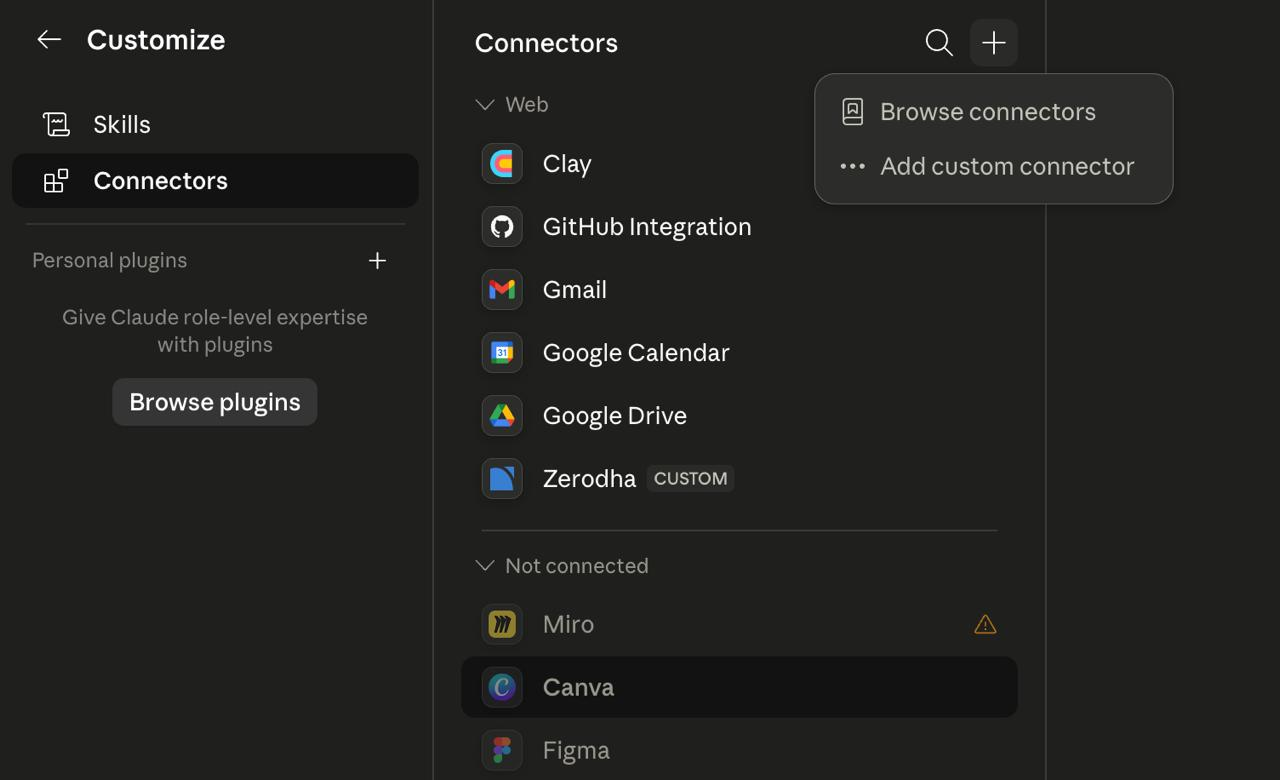1280x780 pixels.
Task: Click the Browse connectors bookmark icon
Action: (x=852, y=112)
